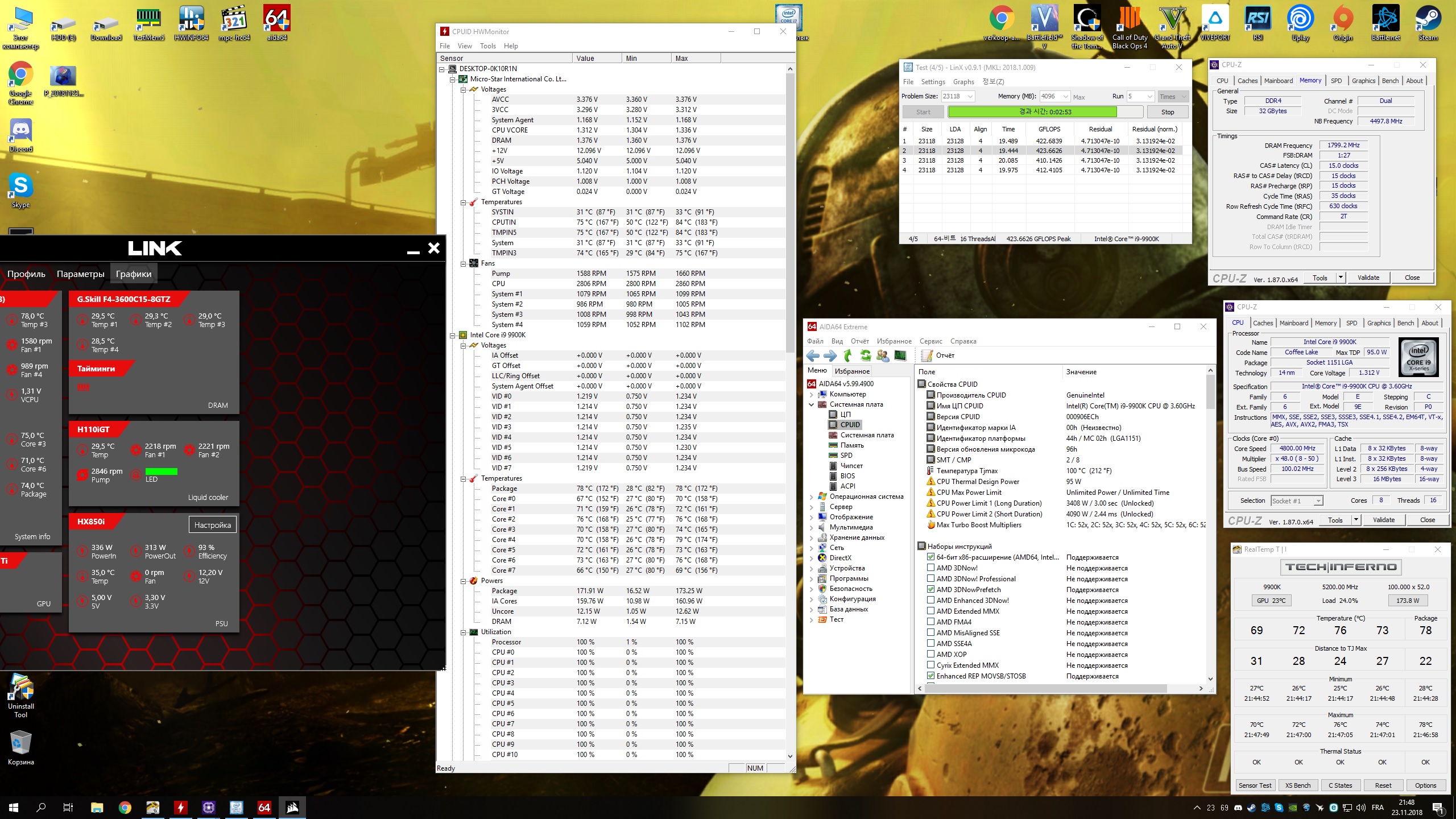The image size is (1456, 819).
Task: Click Настройка button on HX850i panel
Action: click(212, 525)
